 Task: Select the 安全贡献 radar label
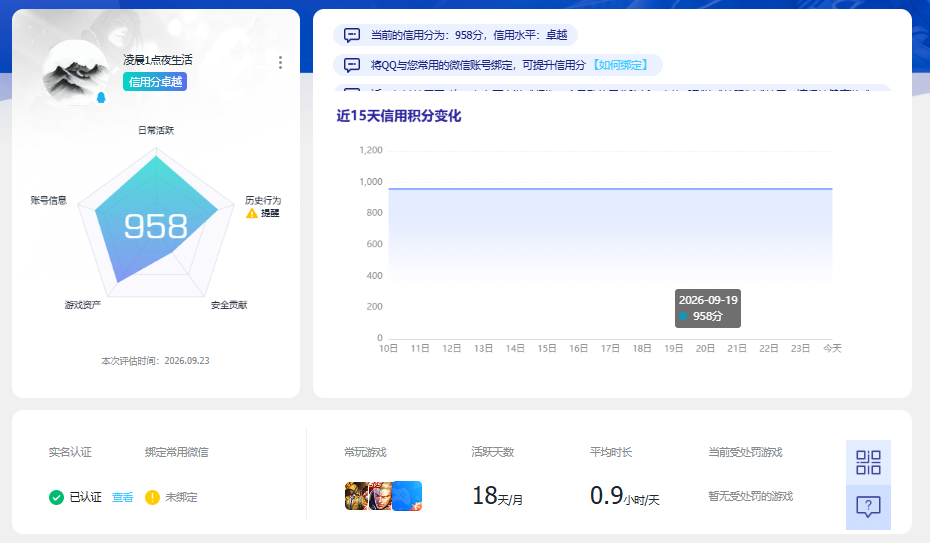click(x=229, y=305)
